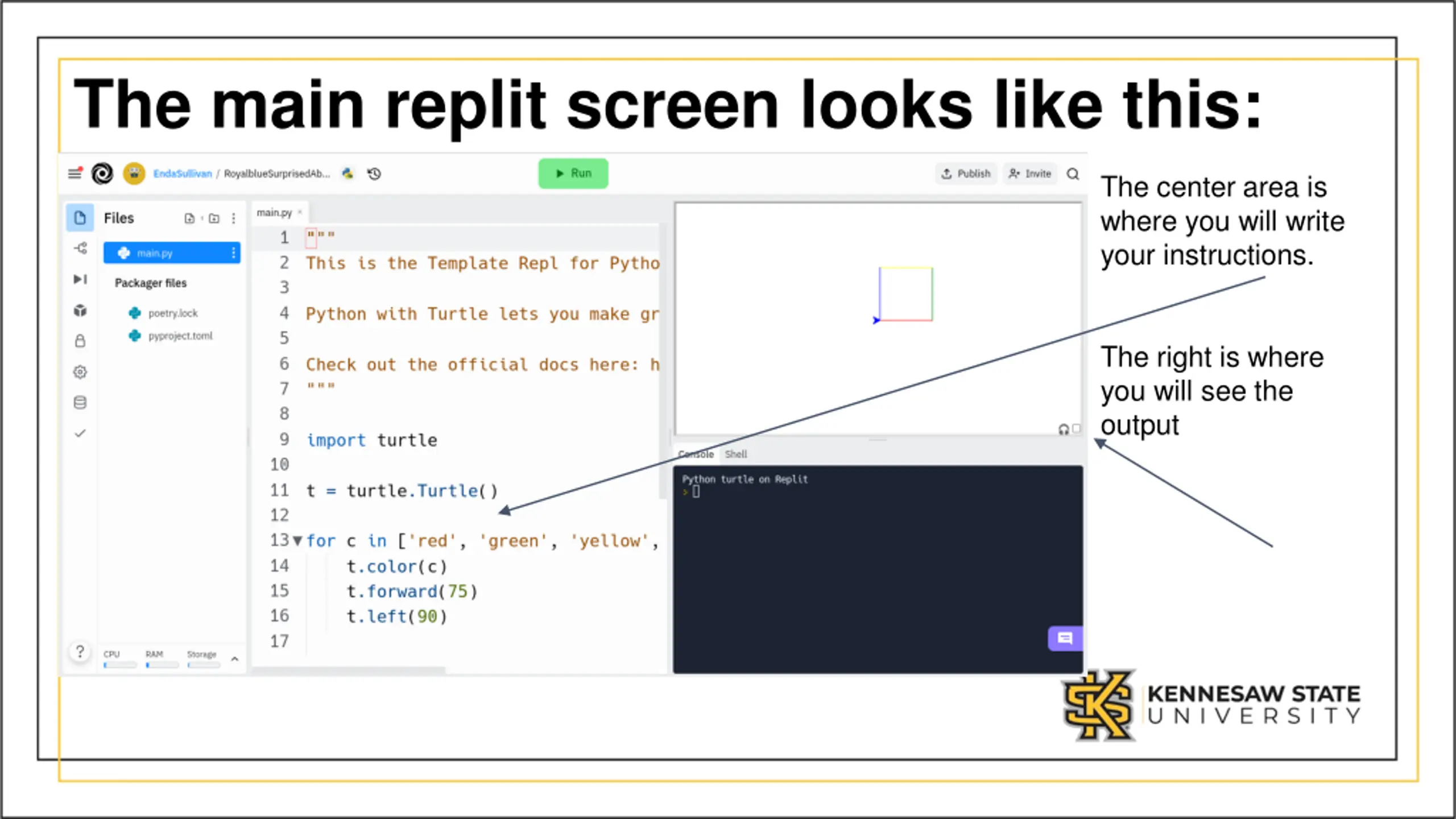The image size is (1456, 819).
Task: Open the EndaSullivan profile link
Action: (183, 173)
